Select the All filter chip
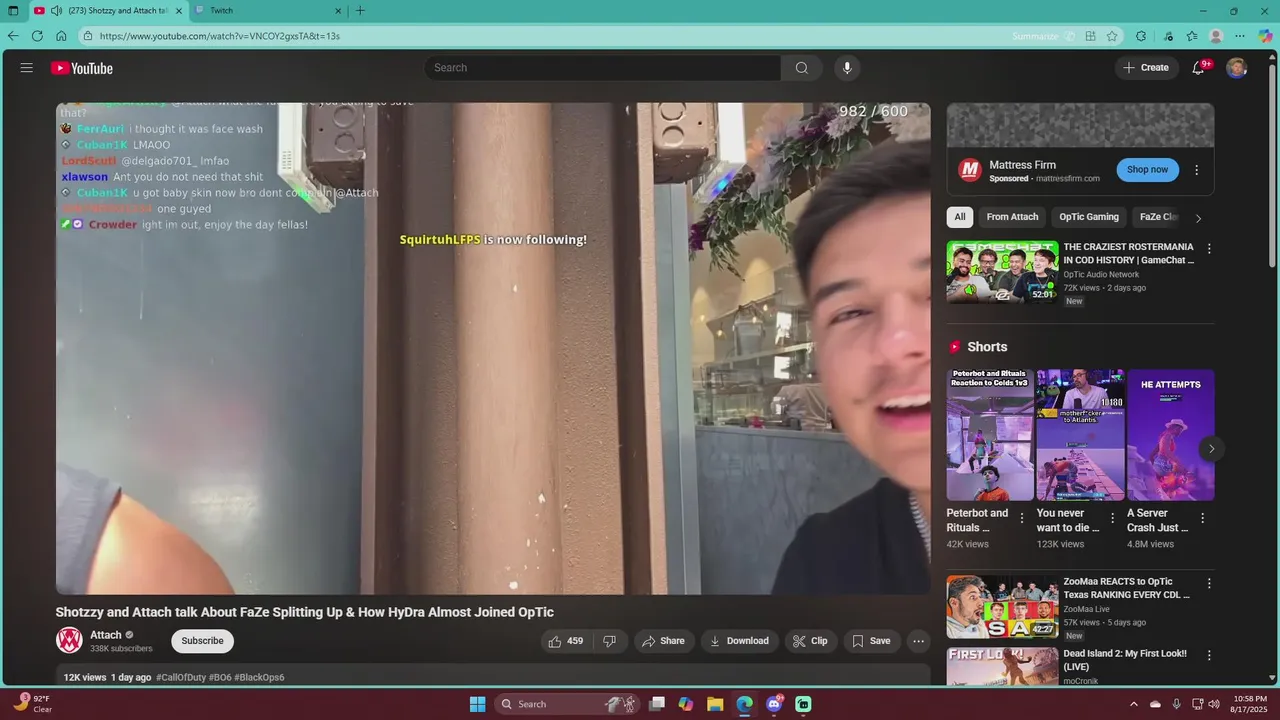This screenshot has height=720, width=1280. pos(960,217)
